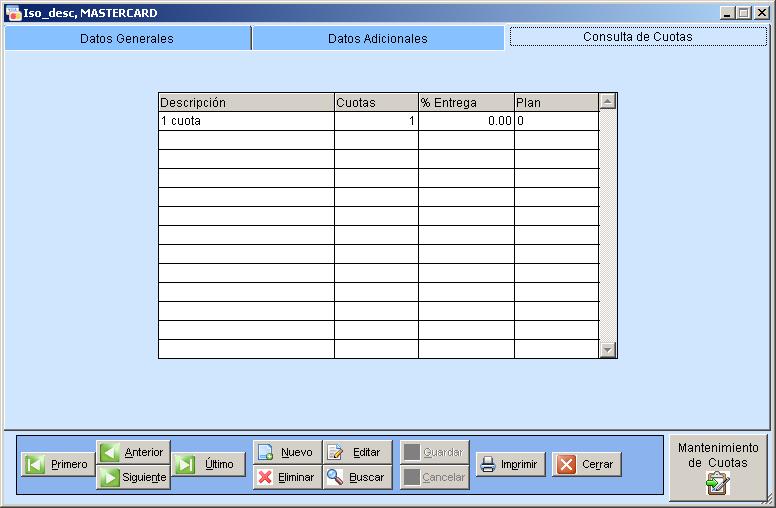776x508 pixels.
Task: Switch to the Datos Generales tab
Action: (127, 38)
